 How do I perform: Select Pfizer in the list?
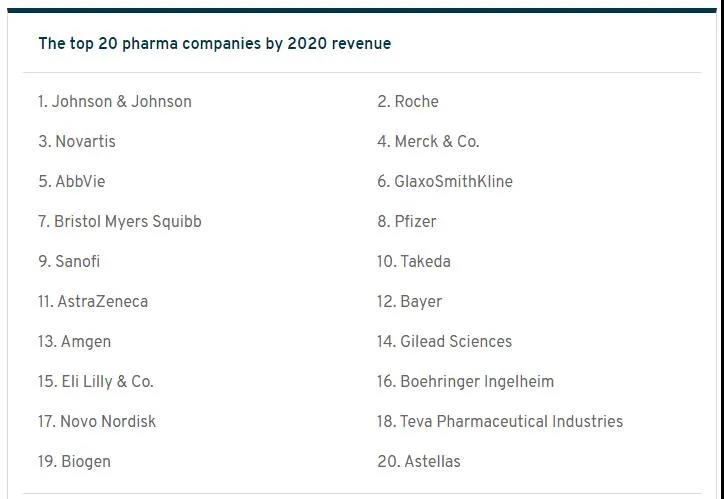point(406,222)
